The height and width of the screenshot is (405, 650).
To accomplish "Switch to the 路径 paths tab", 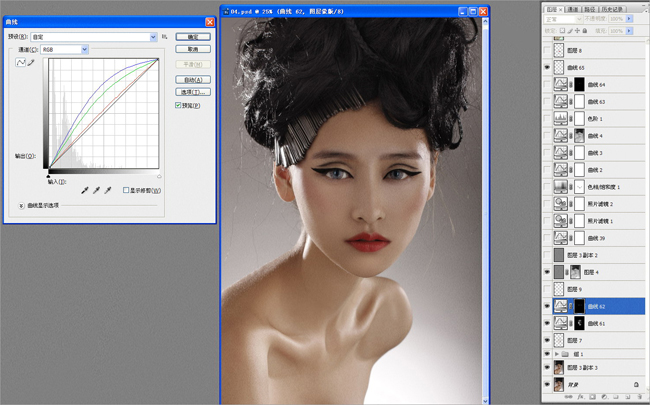I will [x=589, y=9].
